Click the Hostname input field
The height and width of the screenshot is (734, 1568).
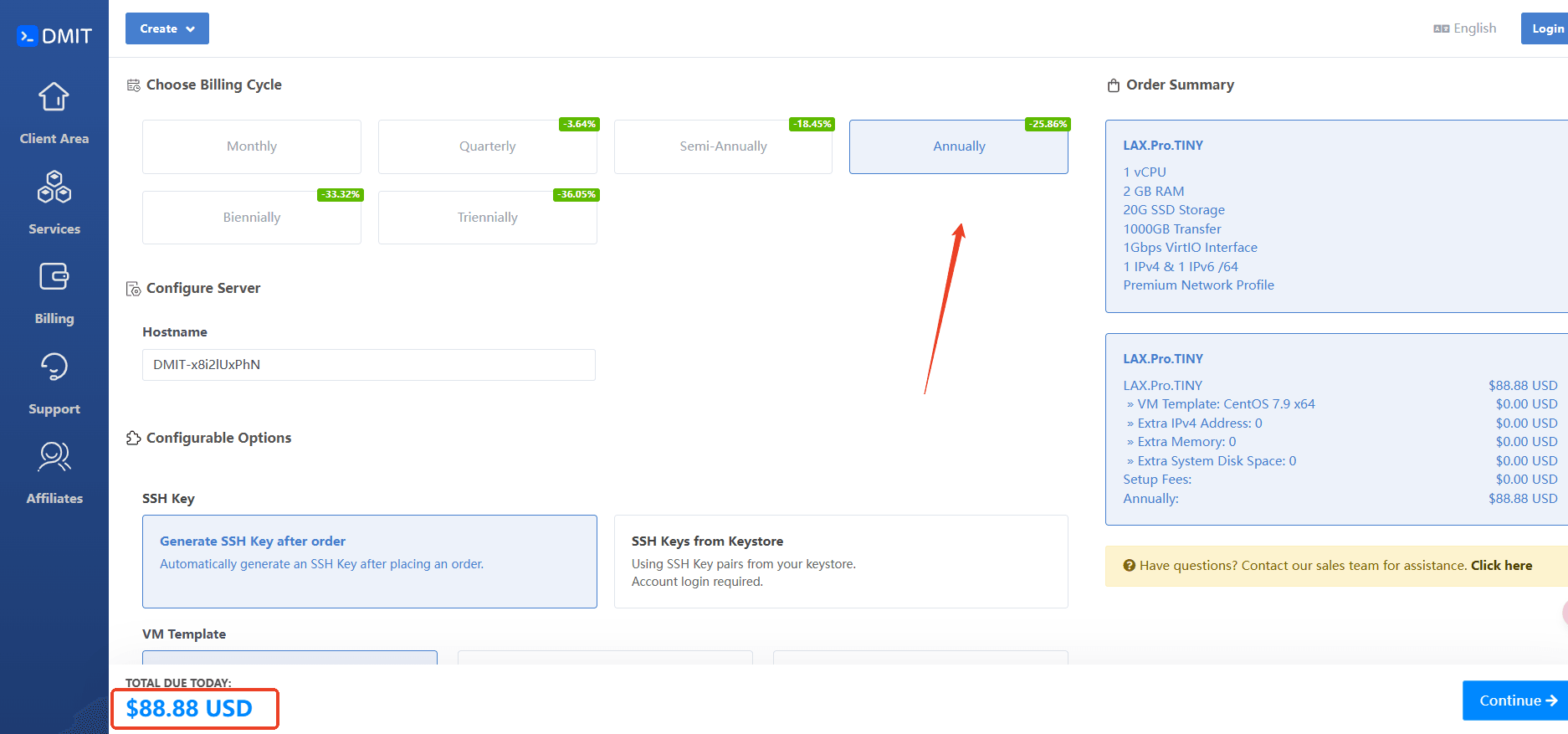369,365
